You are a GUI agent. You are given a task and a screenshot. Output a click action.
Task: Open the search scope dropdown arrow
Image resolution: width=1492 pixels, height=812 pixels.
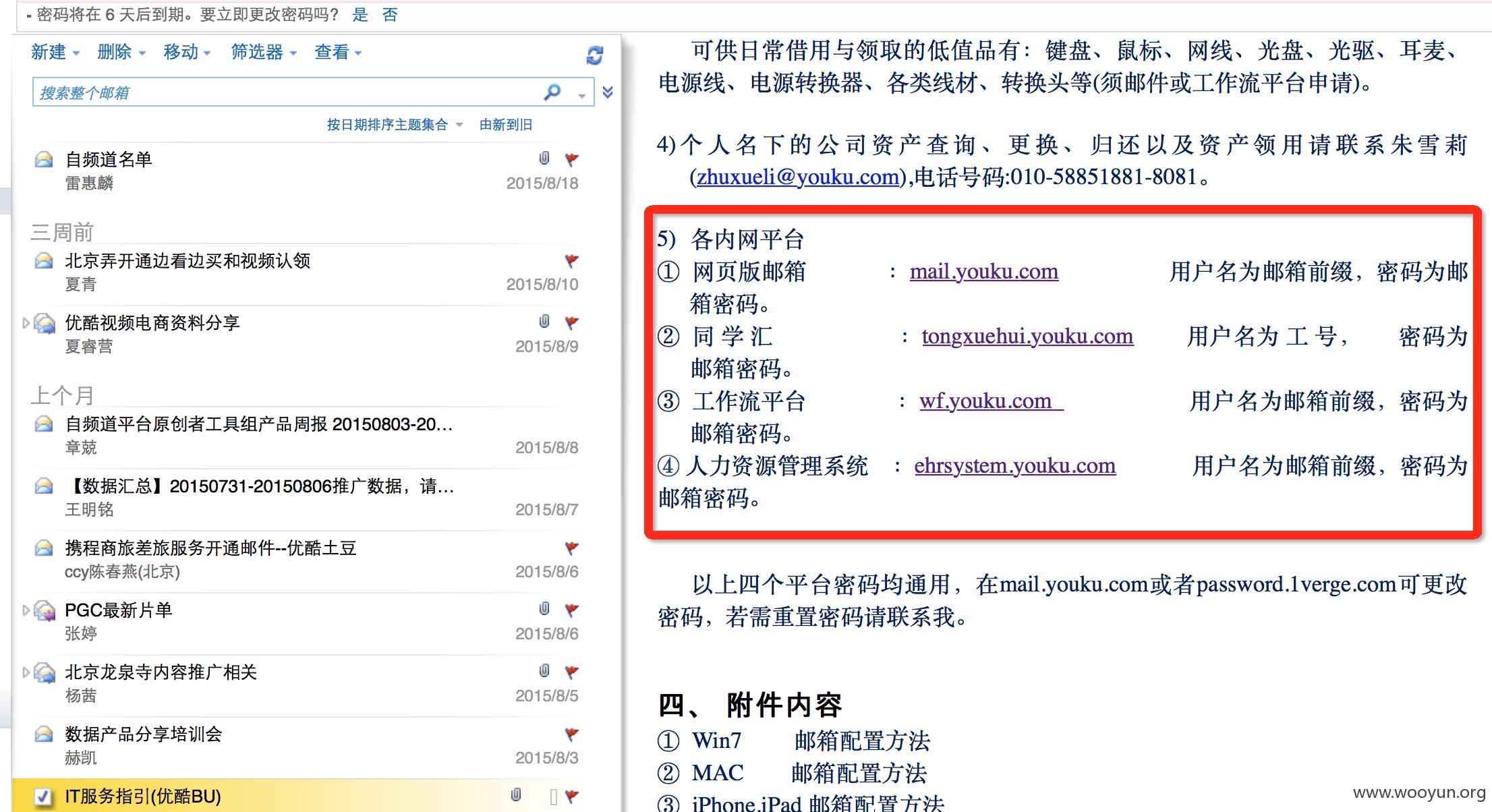click(x=582, y=96)
